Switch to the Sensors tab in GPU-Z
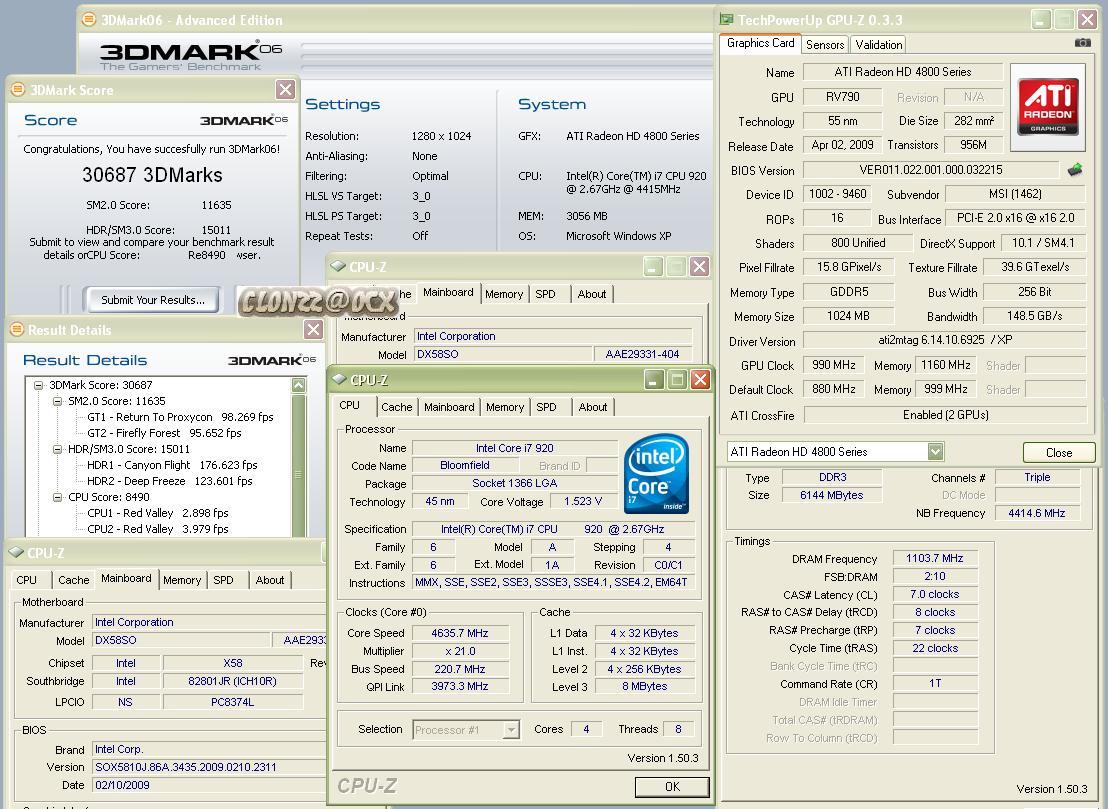 pos(825,45)
